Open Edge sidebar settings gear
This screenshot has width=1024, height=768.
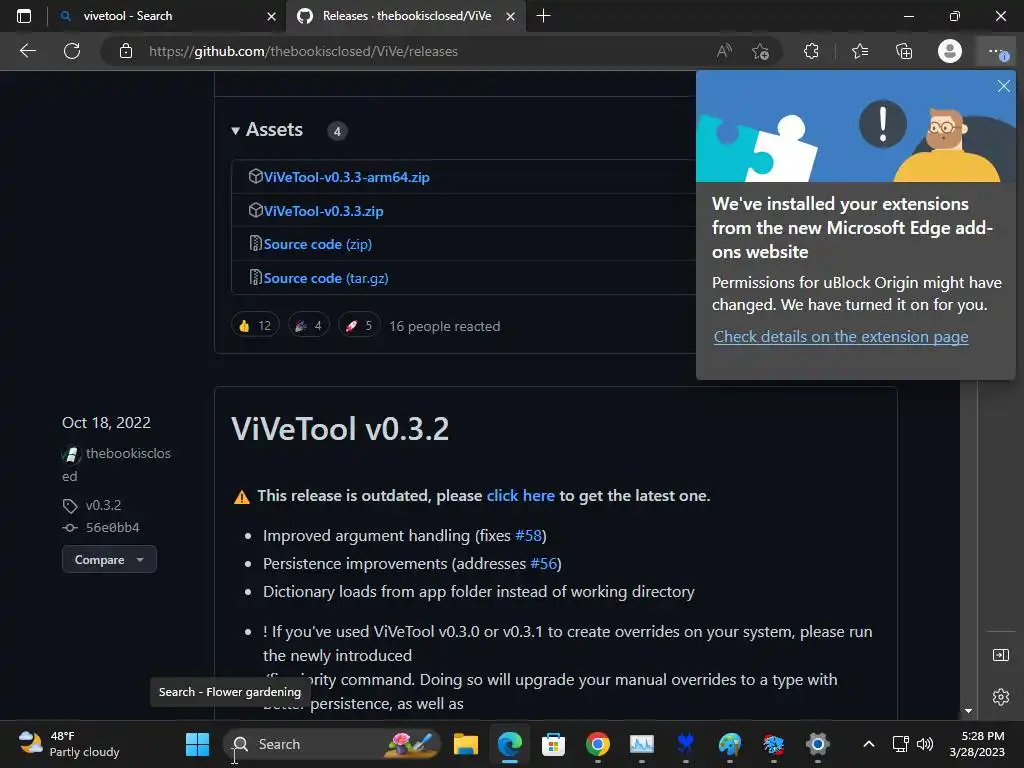point(1000,697)
